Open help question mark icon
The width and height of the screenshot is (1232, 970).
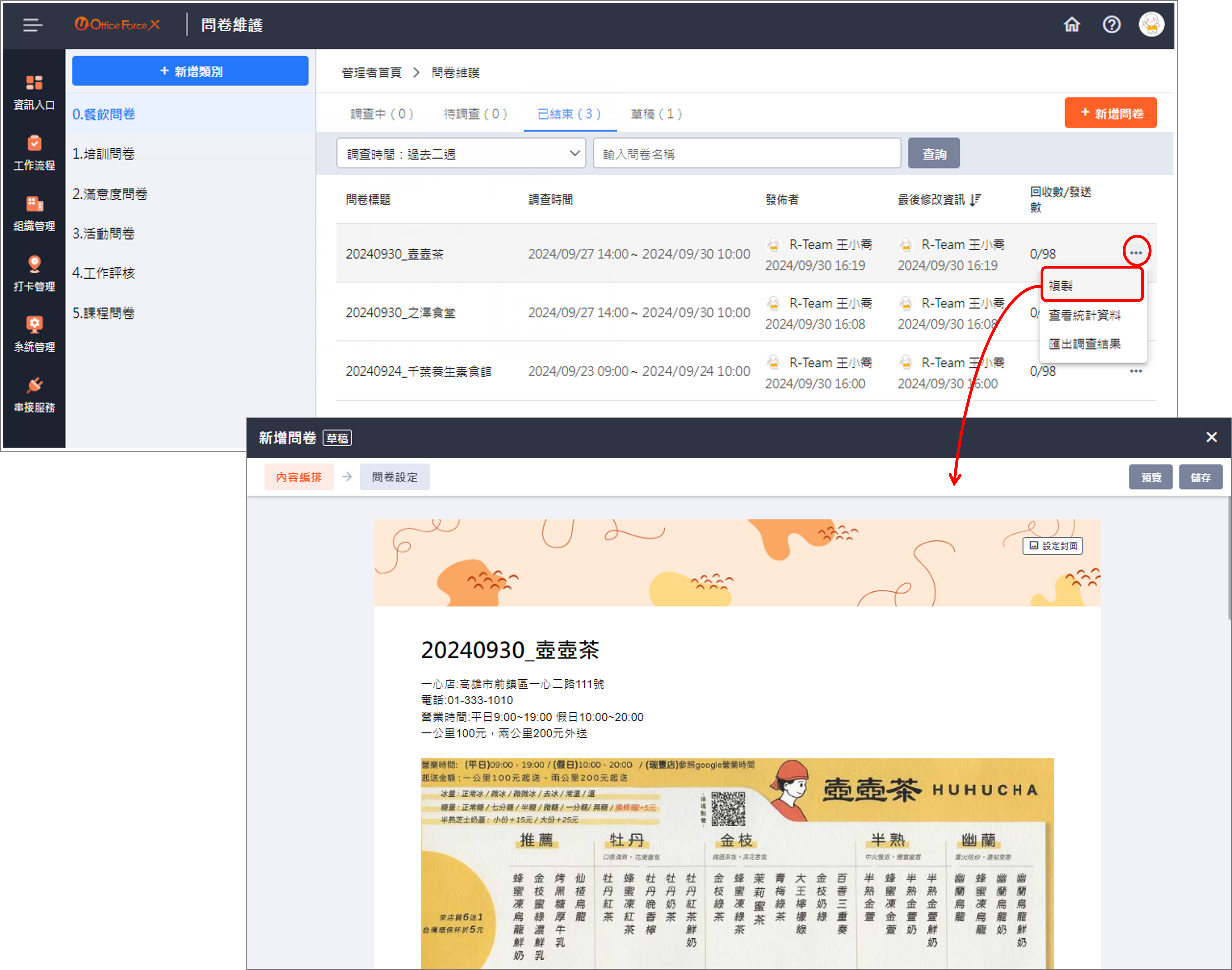pyautogui.click(x=1112, y=24)
